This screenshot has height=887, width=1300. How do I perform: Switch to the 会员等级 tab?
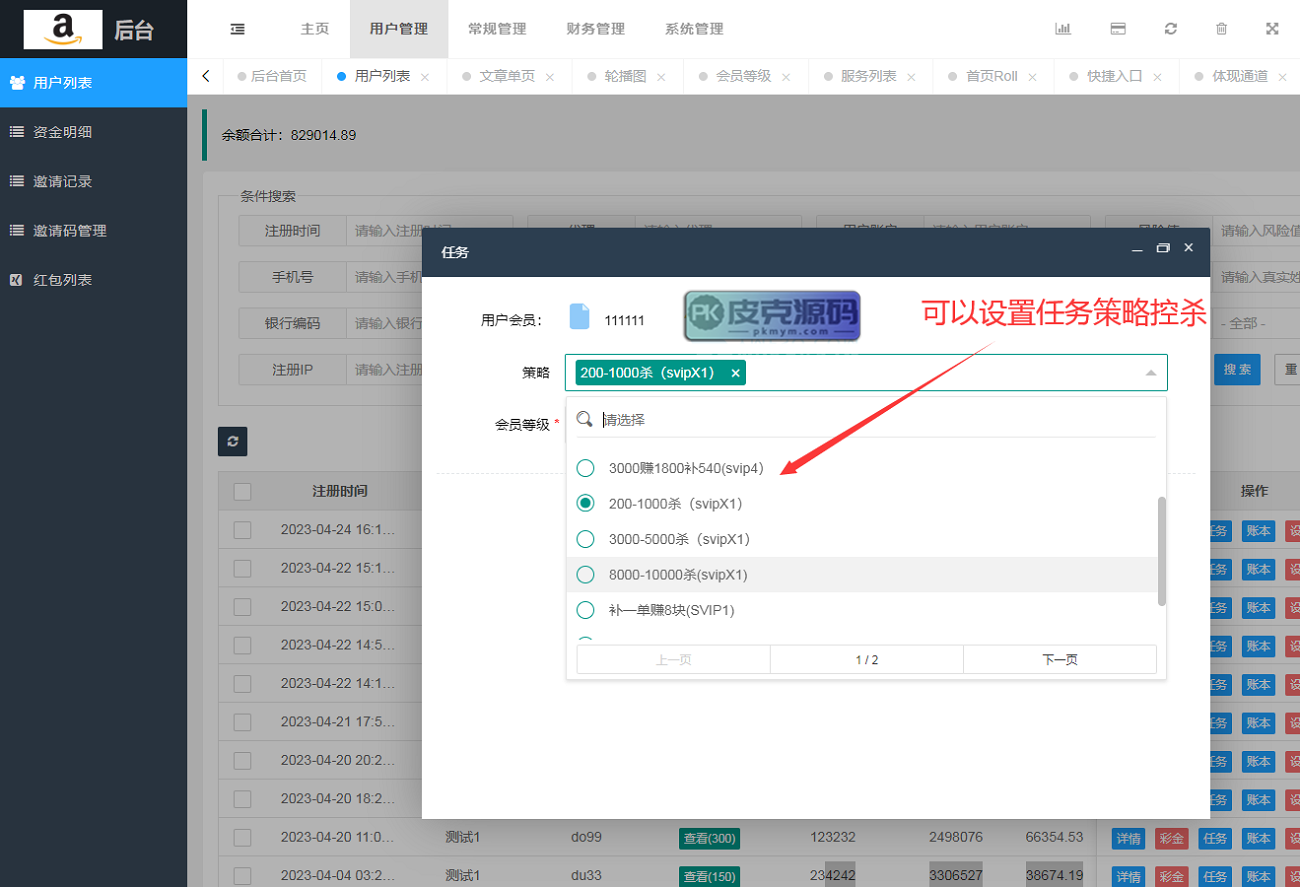pos(743,76)
